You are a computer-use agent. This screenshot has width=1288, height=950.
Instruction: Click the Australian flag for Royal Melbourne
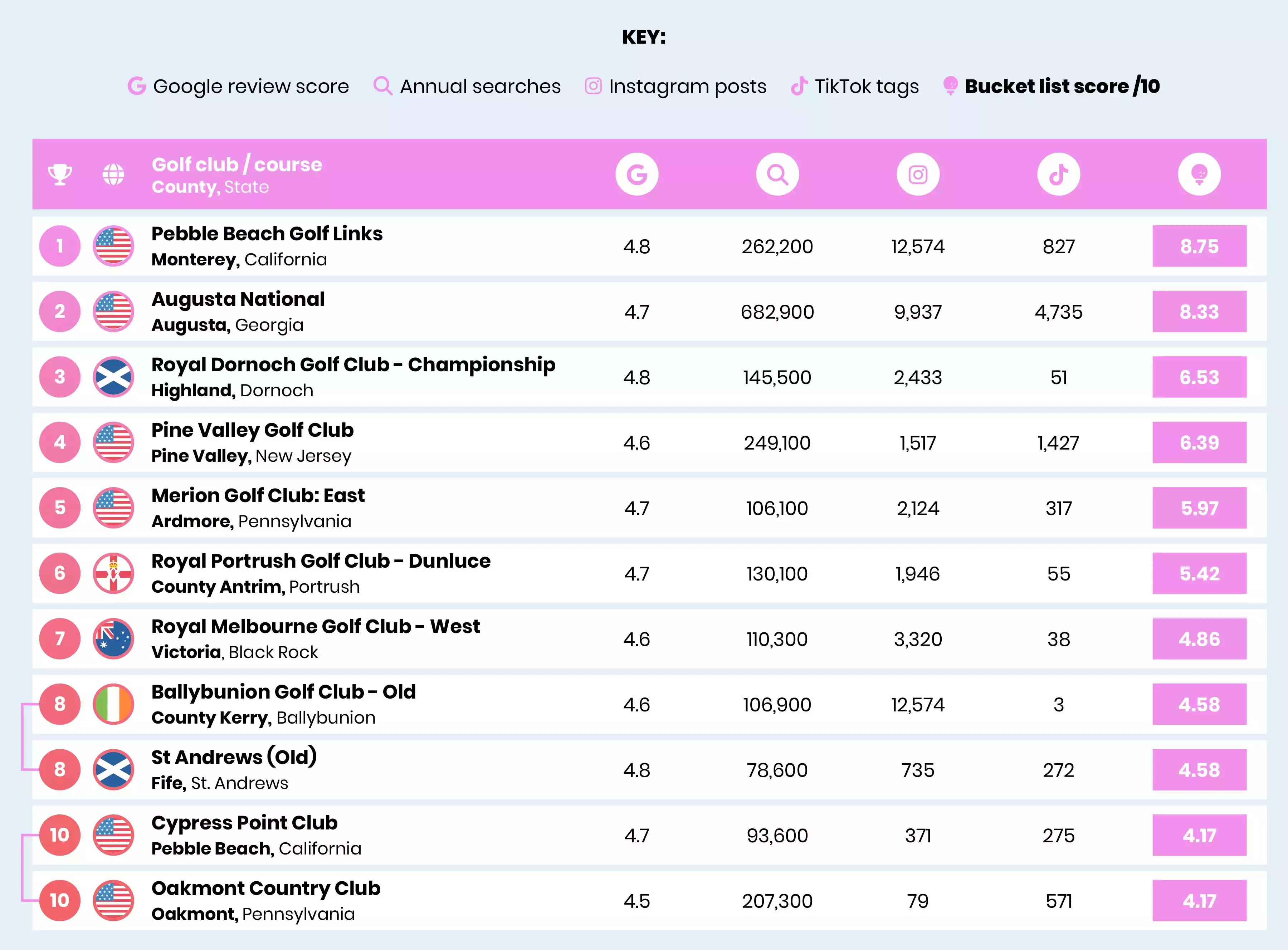113,639
